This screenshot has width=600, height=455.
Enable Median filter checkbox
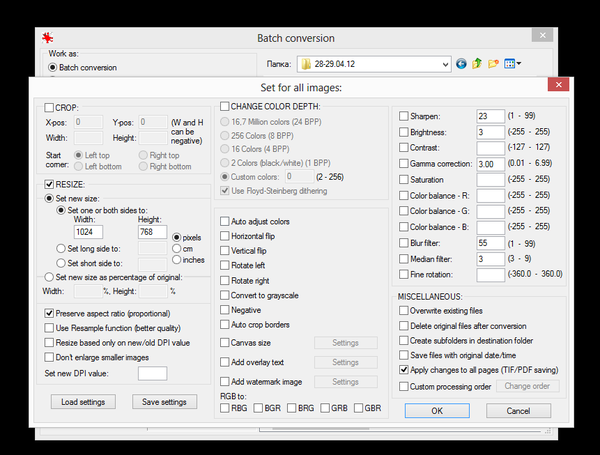pyautogui.click(x=404, y=259)
